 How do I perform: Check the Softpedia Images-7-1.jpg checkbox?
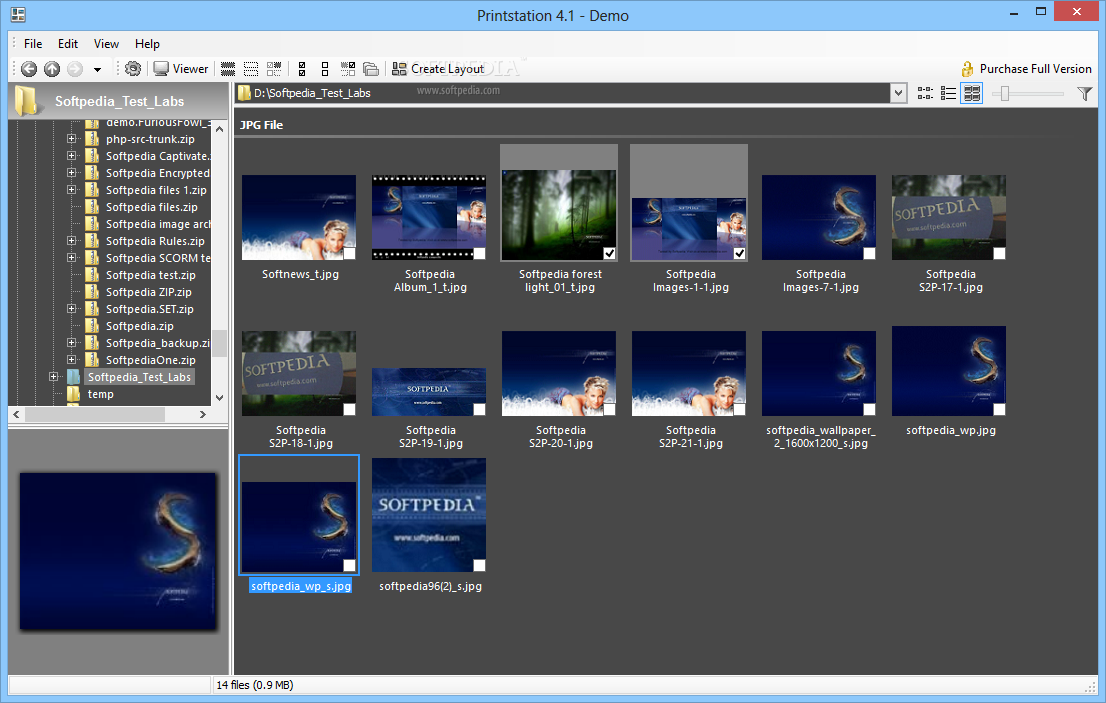pos(869,253)
